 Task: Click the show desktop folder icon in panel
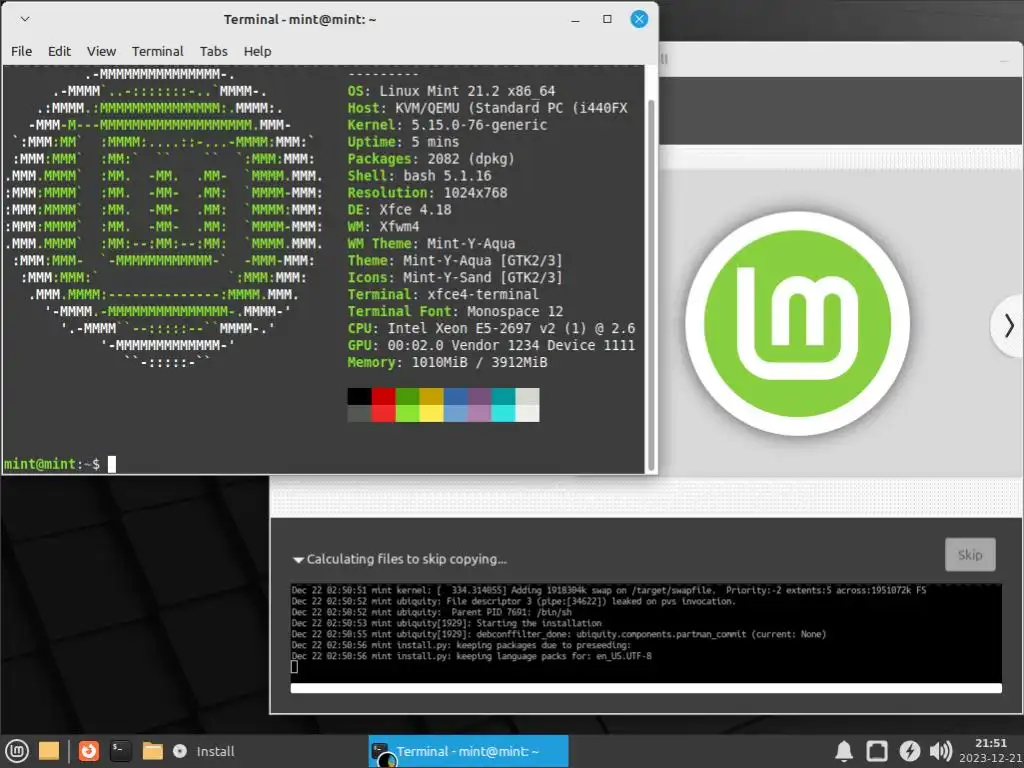click(x=49, y=751)
